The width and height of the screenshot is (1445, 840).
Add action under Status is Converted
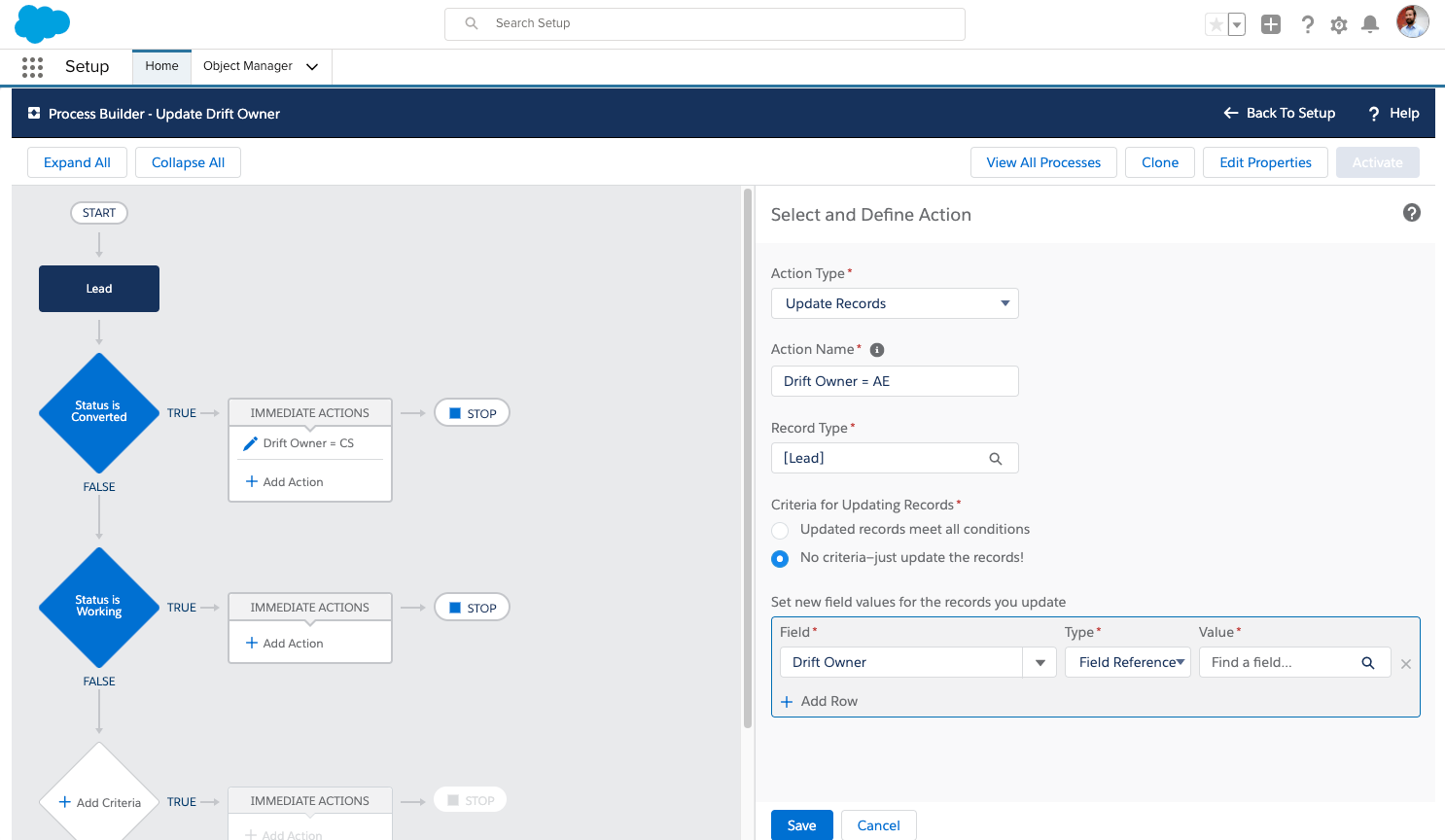(285, 482)
